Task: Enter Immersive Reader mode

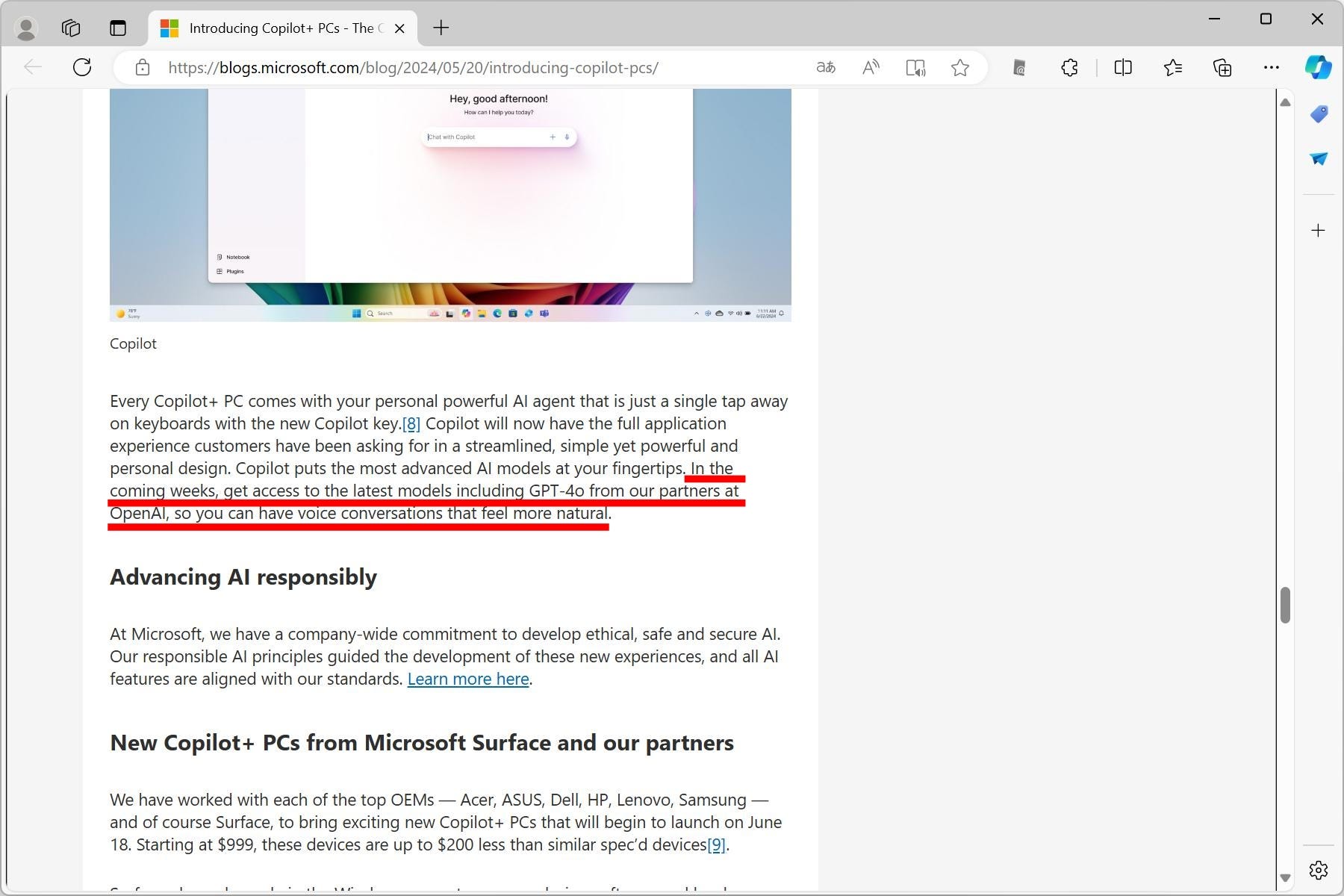Action: coord(915,68)
